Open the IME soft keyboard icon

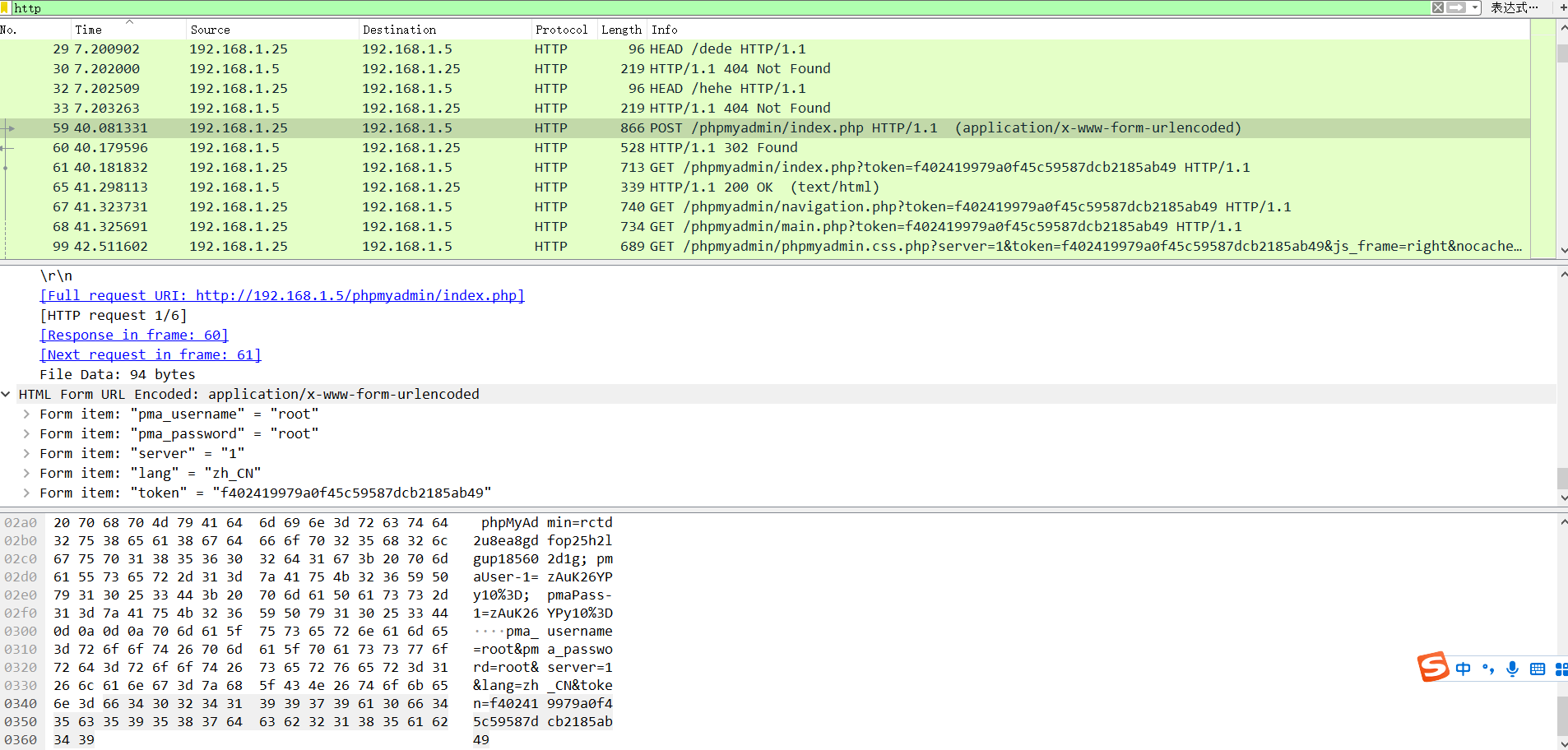pos(1537,669)
